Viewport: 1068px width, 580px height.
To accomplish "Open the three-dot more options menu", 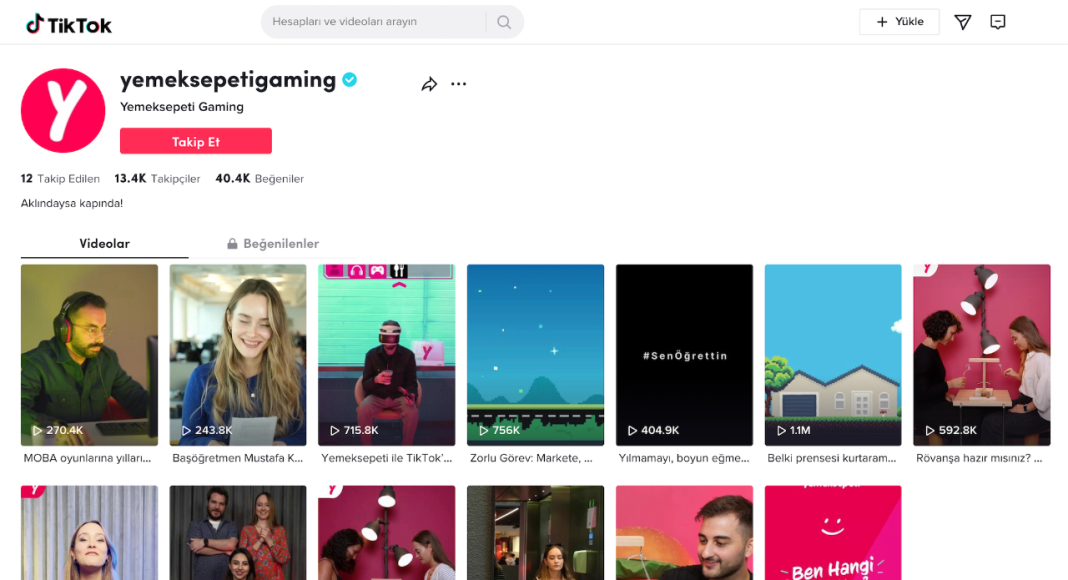I will click(x=458, y=84).
